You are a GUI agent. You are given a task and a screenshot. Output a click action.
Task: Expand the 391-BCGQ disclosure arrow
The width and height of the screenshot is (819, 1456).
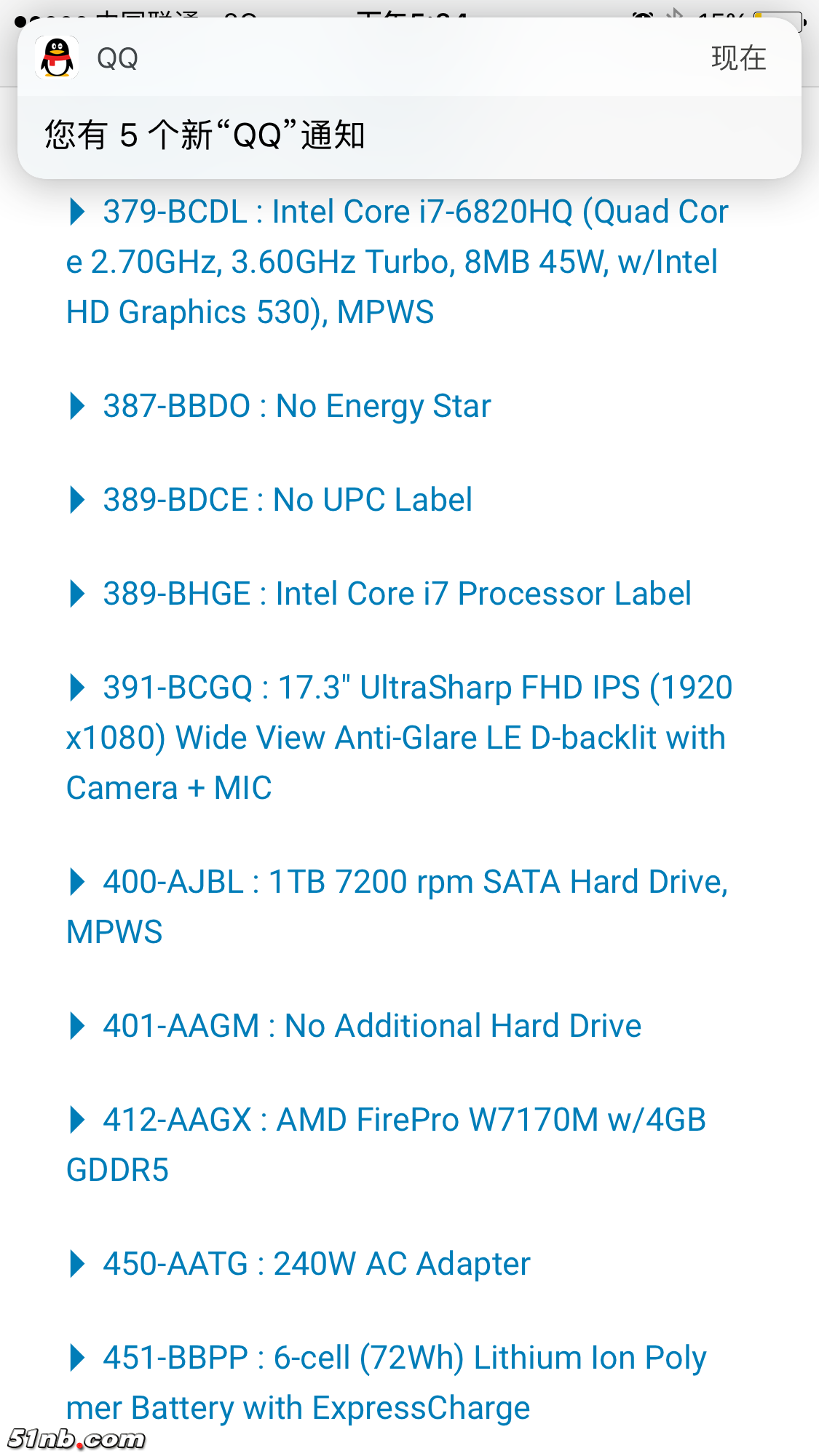76,688
